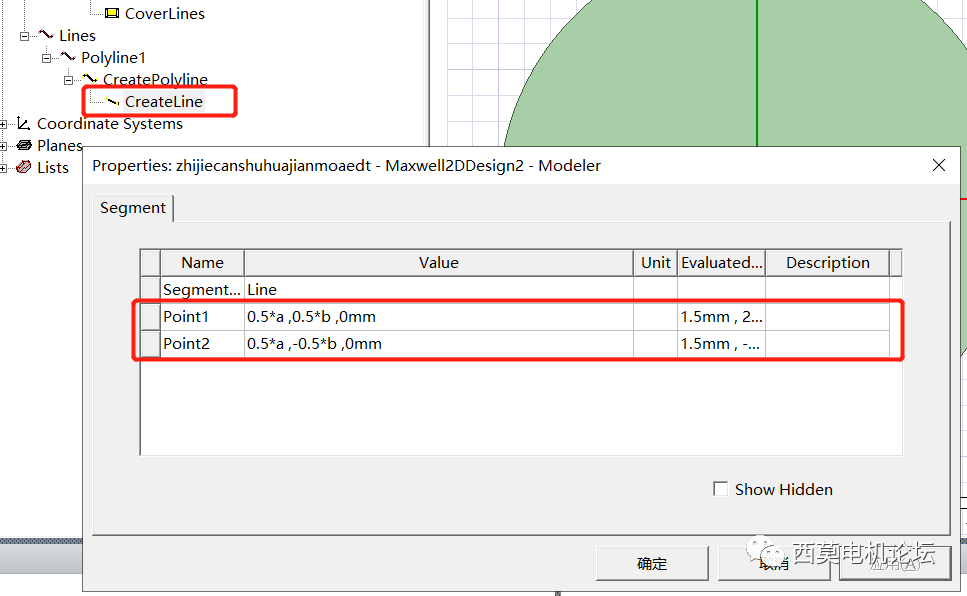Select the Lines folder label
Viewport: 967px width, 596px height.
77,36
